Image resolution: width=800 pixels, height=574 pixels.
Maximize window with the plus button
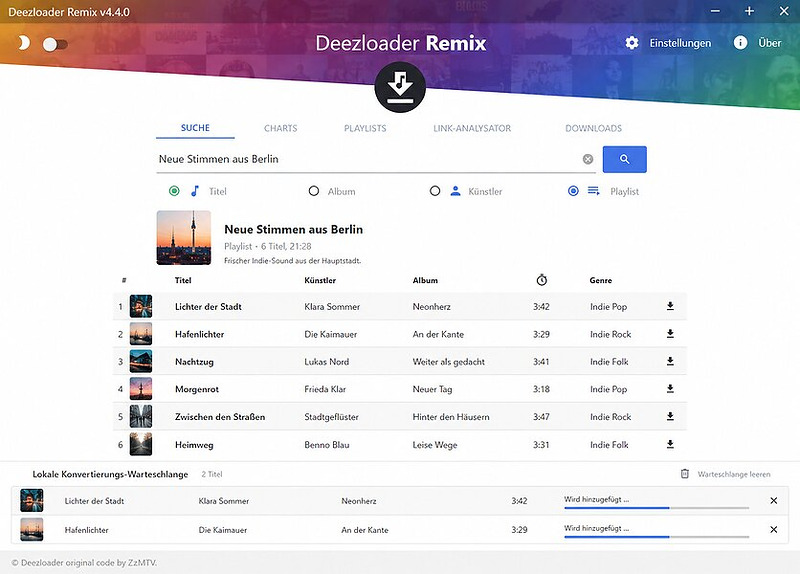pos(749,11)
